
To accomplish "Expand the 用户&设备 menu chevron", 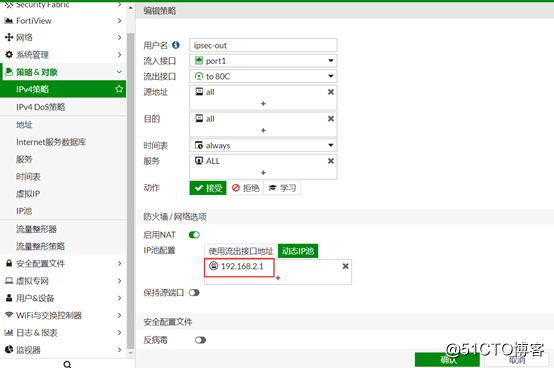I will (119, 298).
